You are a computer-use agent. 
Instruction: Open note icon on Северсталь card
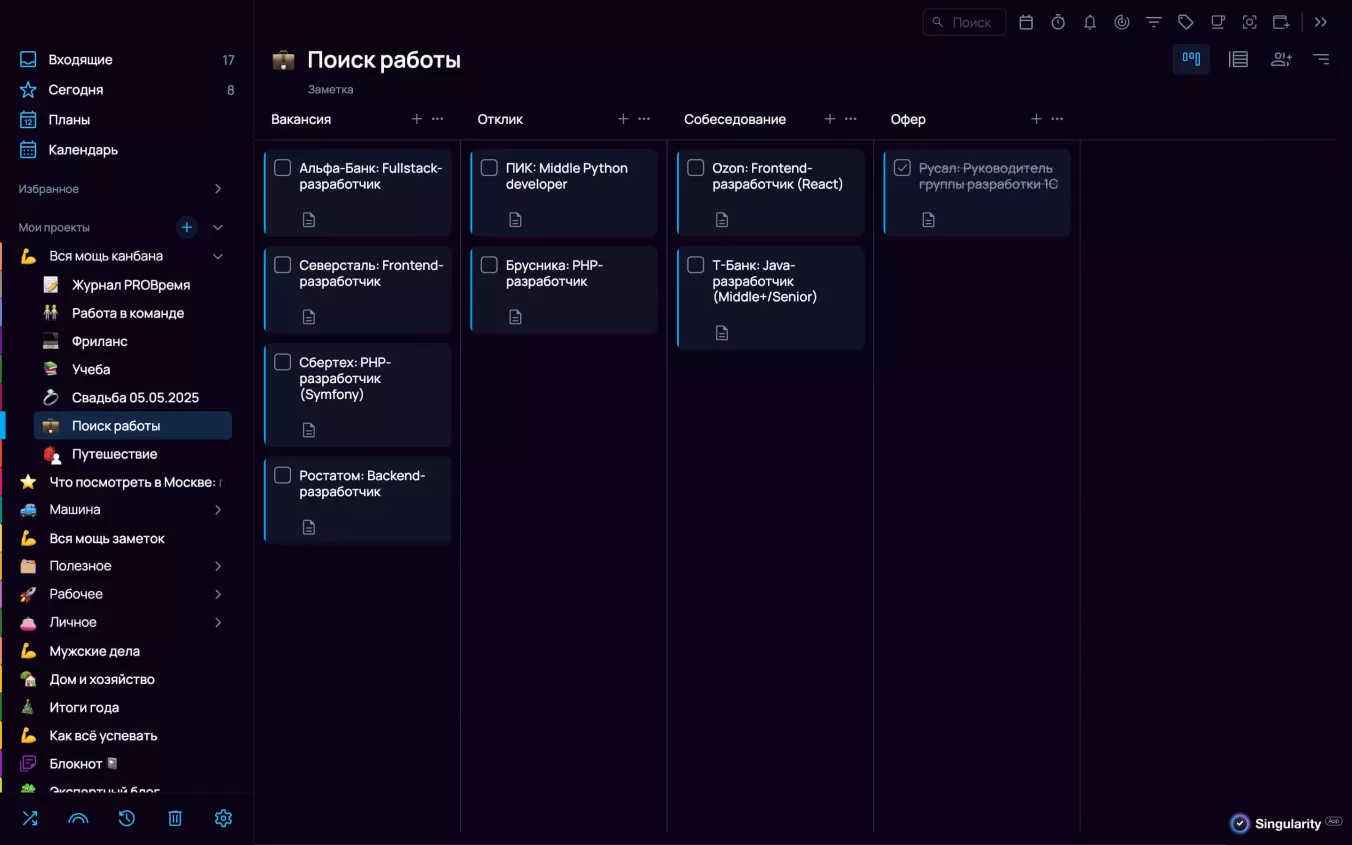[x=309, y=317]
